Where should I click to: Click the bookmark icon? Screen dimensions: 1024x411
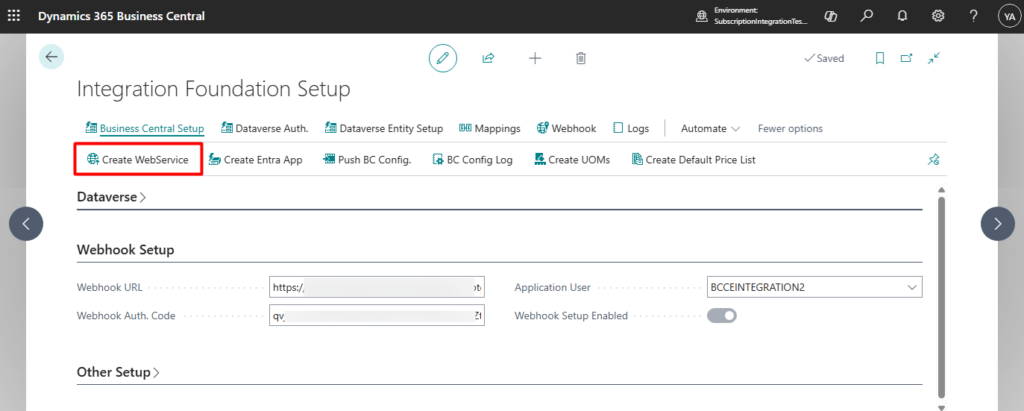(880, 58)
